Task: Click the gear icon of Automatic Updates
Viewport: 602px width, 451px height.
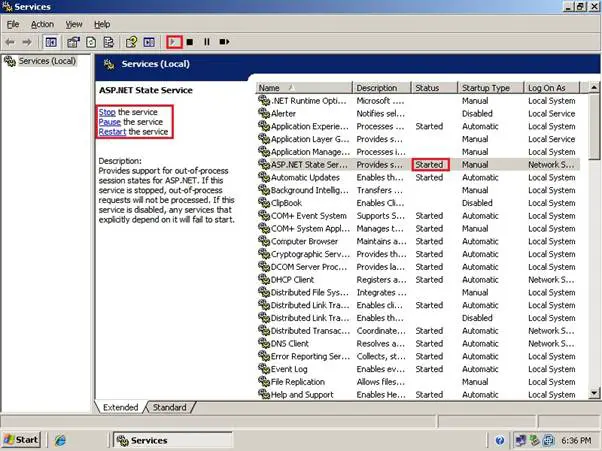Action: tap(264, 177)
